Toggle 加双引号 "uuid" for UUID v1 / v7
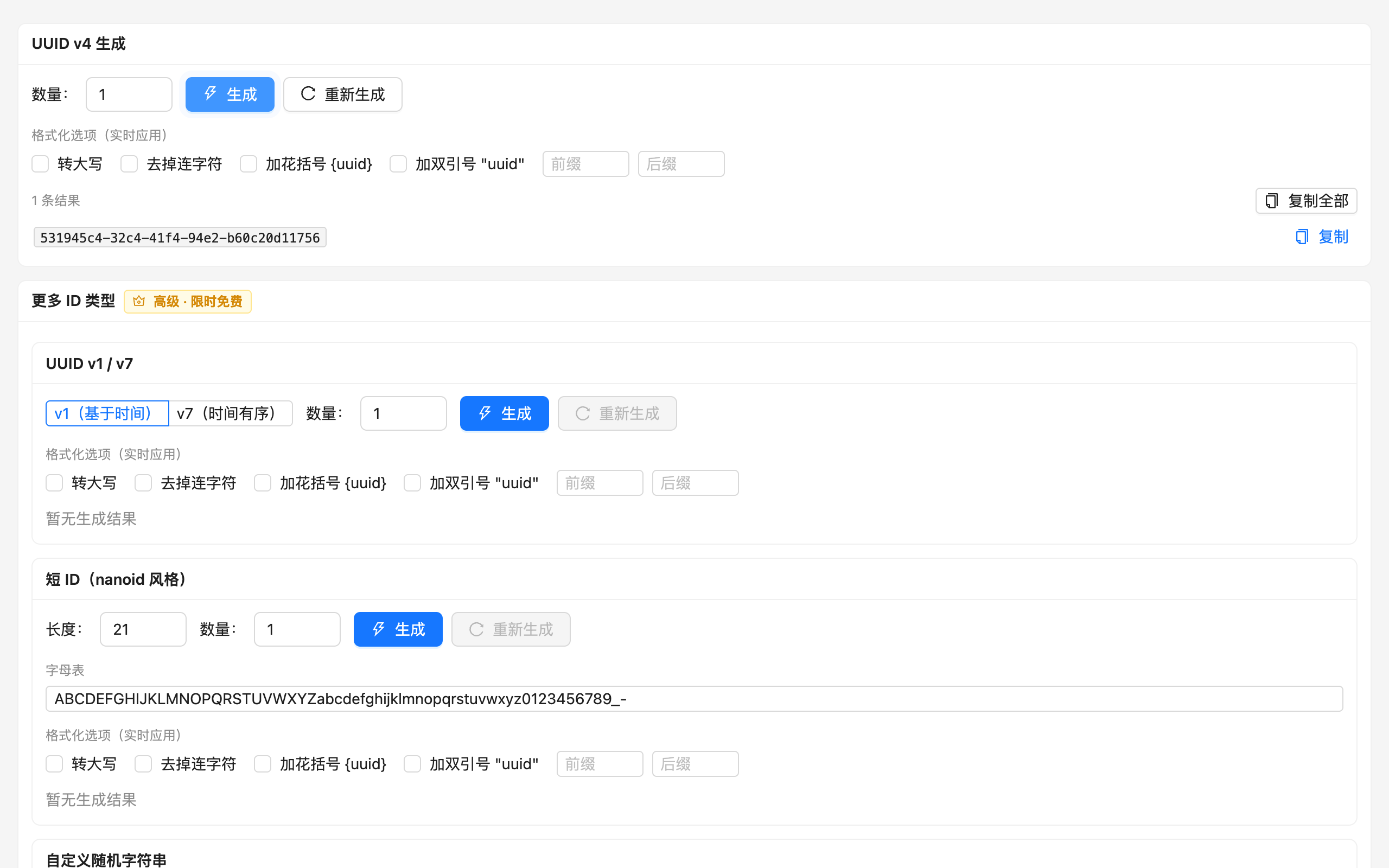The image size is (1389, 868). [412, 483]
